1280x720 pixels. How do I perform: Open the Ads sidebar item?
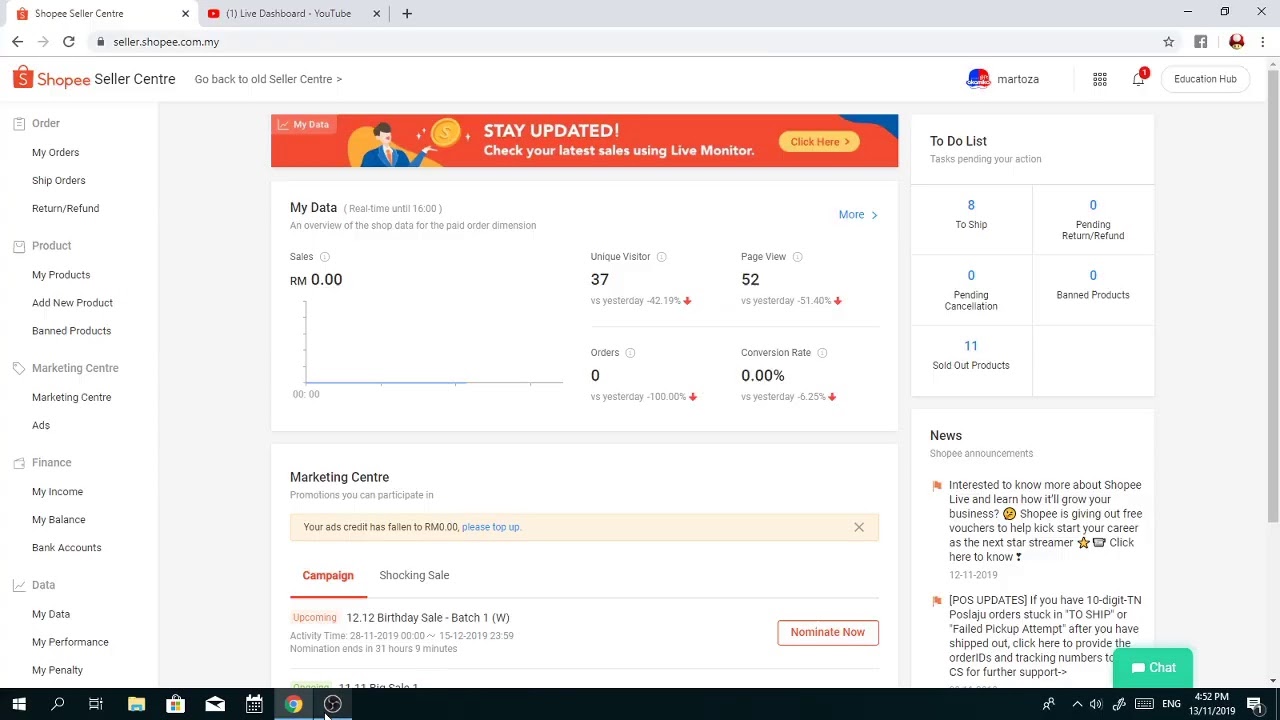[41, 426]
